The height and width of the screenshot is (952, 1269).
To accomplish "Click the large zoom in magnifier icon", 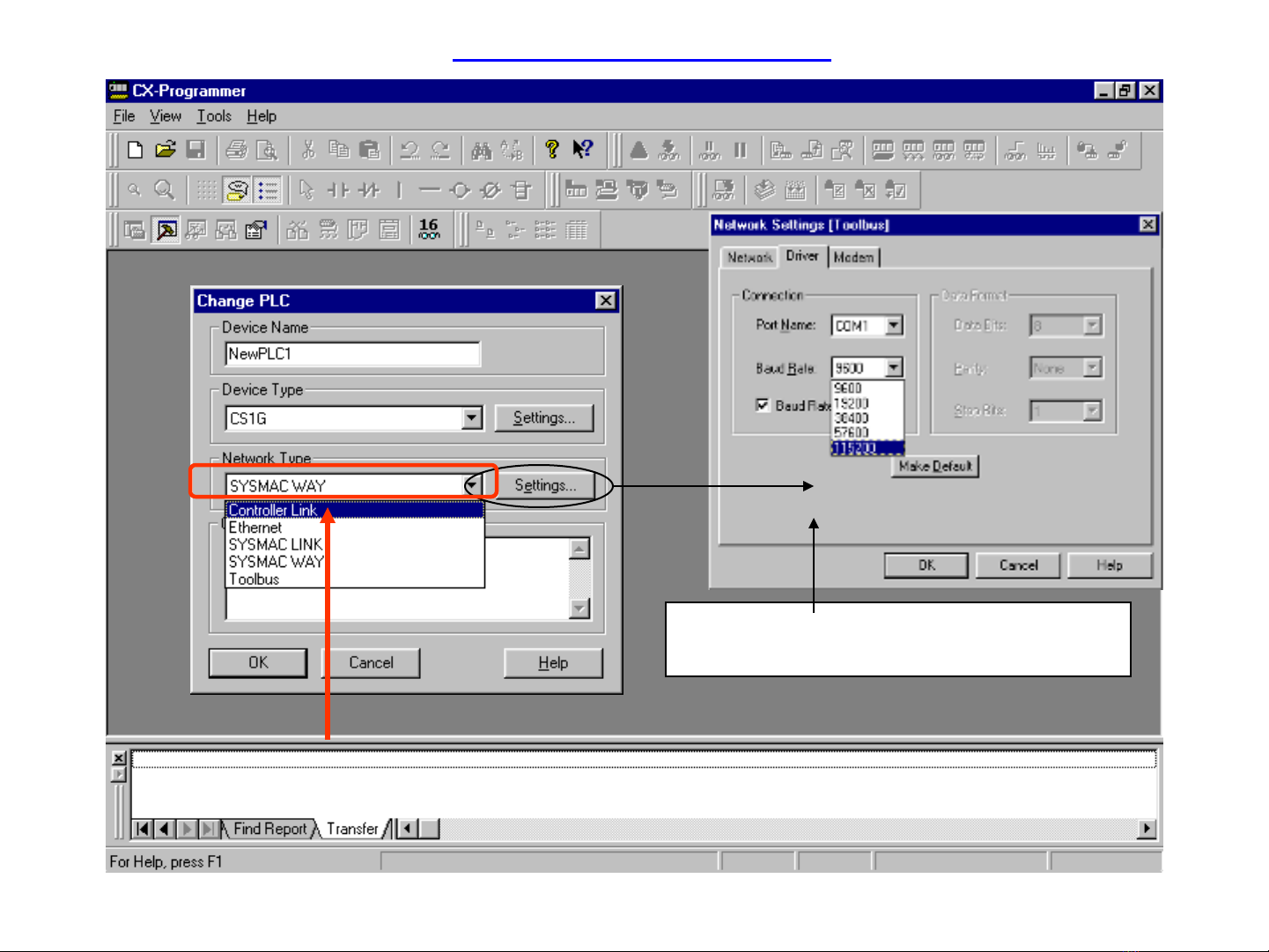I will [x=164, y=189].
